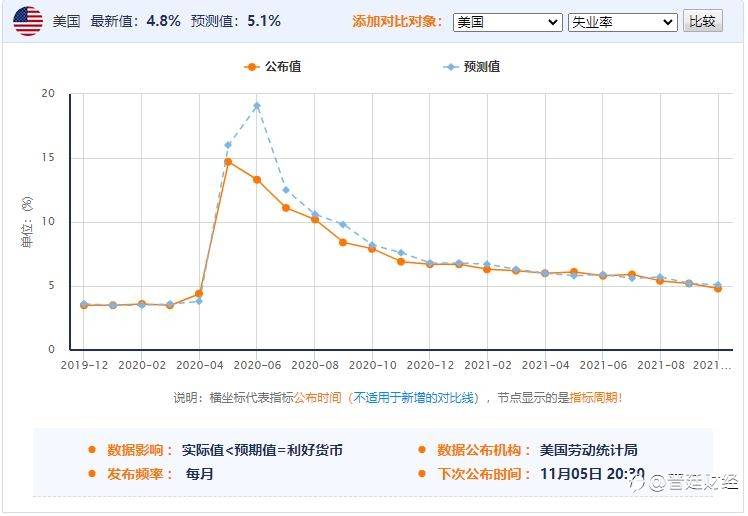Image resolution: width=748 pixels, height=516 pixels.
Task: Click the 数据影响 bullet icon
Action: click(x=92, y=449)
